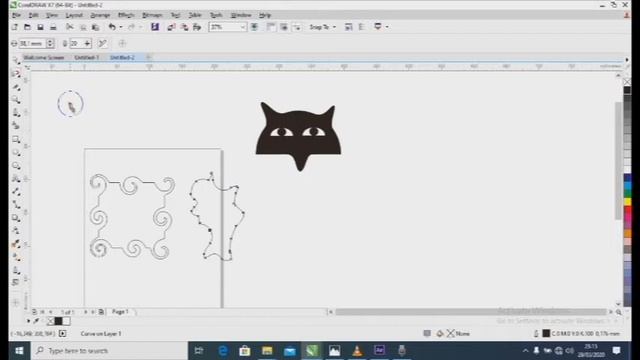
Task: Select the Color Eyedropper tool
Action: pyautogui.click(x=16, y=244)
